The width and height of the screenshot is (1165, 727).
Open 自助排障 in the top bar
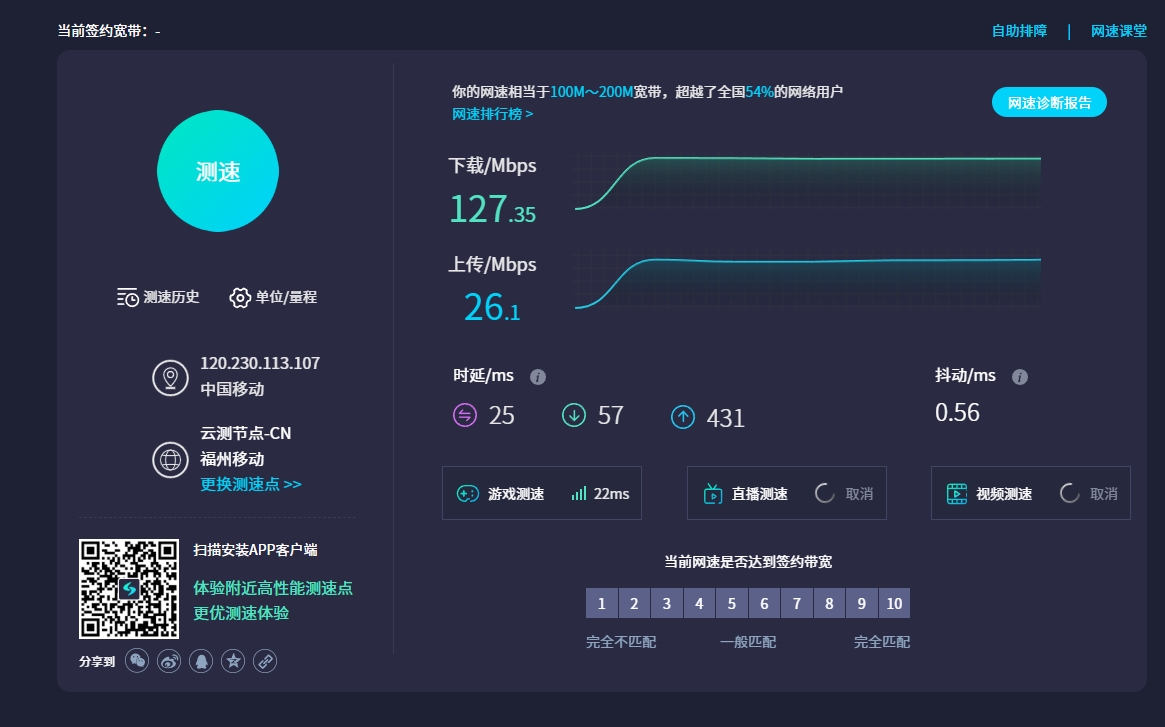tap(1018, 30)
